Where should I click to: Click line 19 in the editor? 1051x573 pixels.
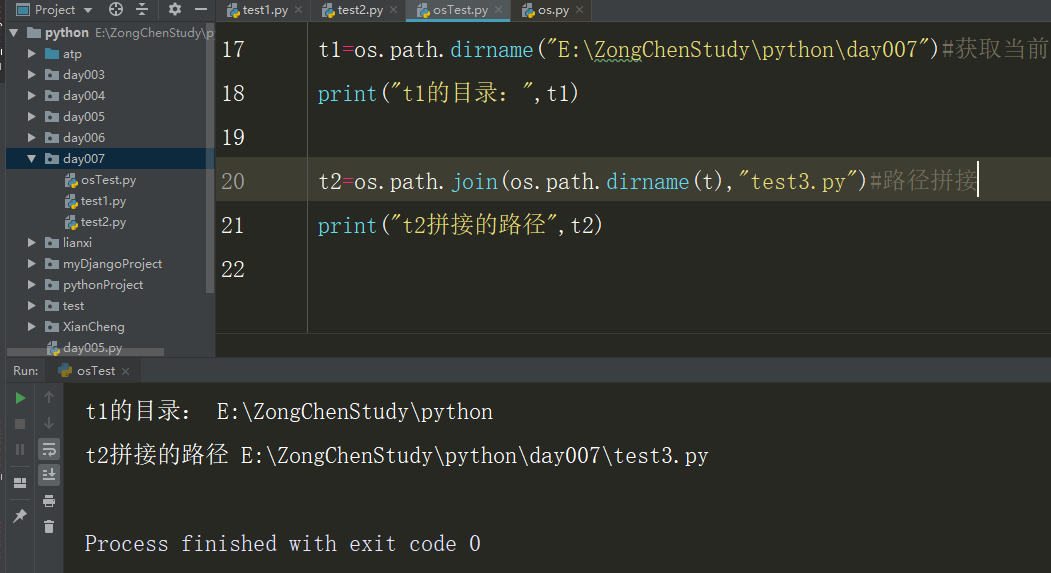point(600,137)
